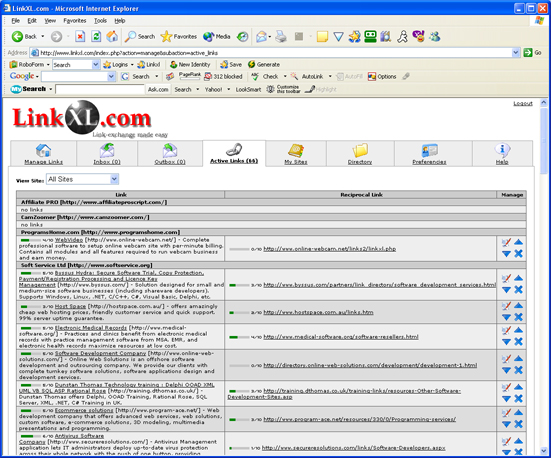Click the RoboForm Generate button
The width and height of the screenshot is (551, 458).
pos(264,65)
